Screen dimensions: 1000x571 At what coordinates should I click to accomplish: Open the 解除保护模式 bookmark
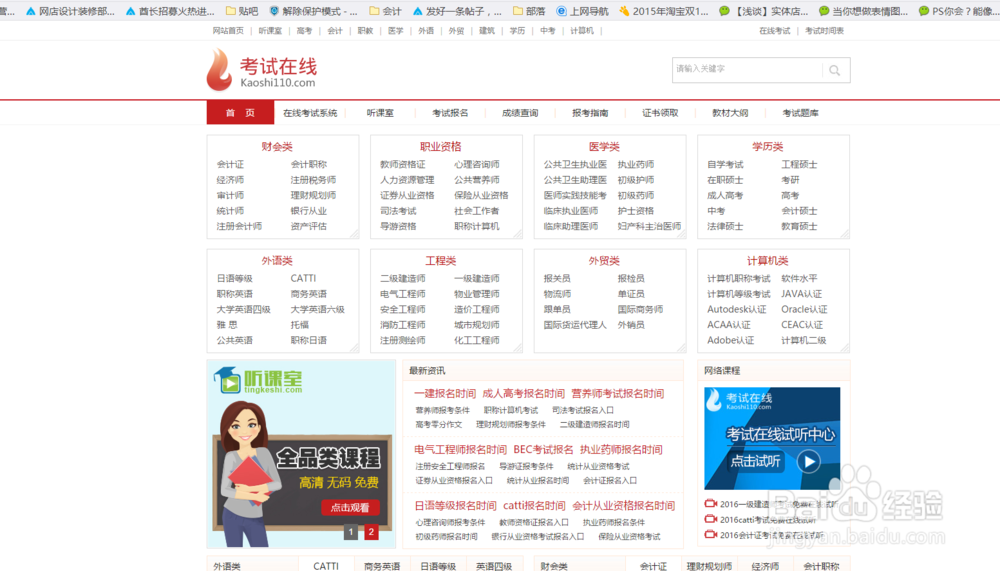click(313, 11)
